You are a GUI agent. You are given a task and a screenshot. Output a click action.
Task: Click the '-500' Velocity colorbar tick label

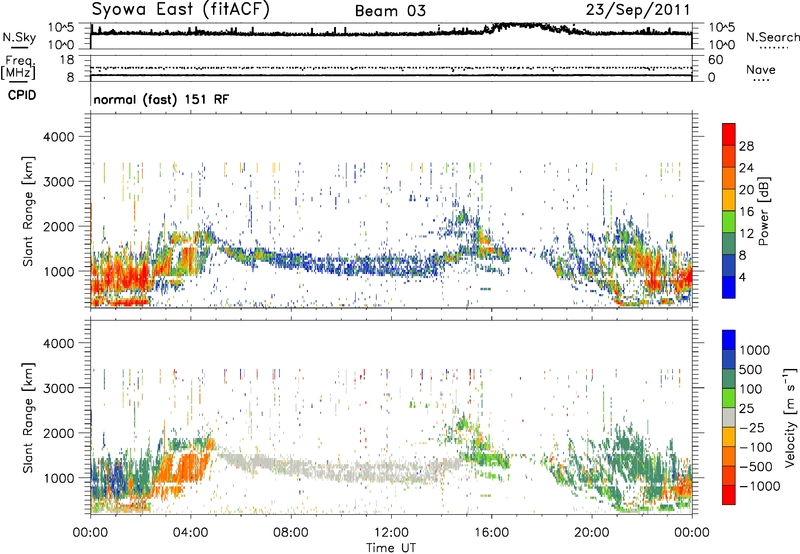[756, 467]
